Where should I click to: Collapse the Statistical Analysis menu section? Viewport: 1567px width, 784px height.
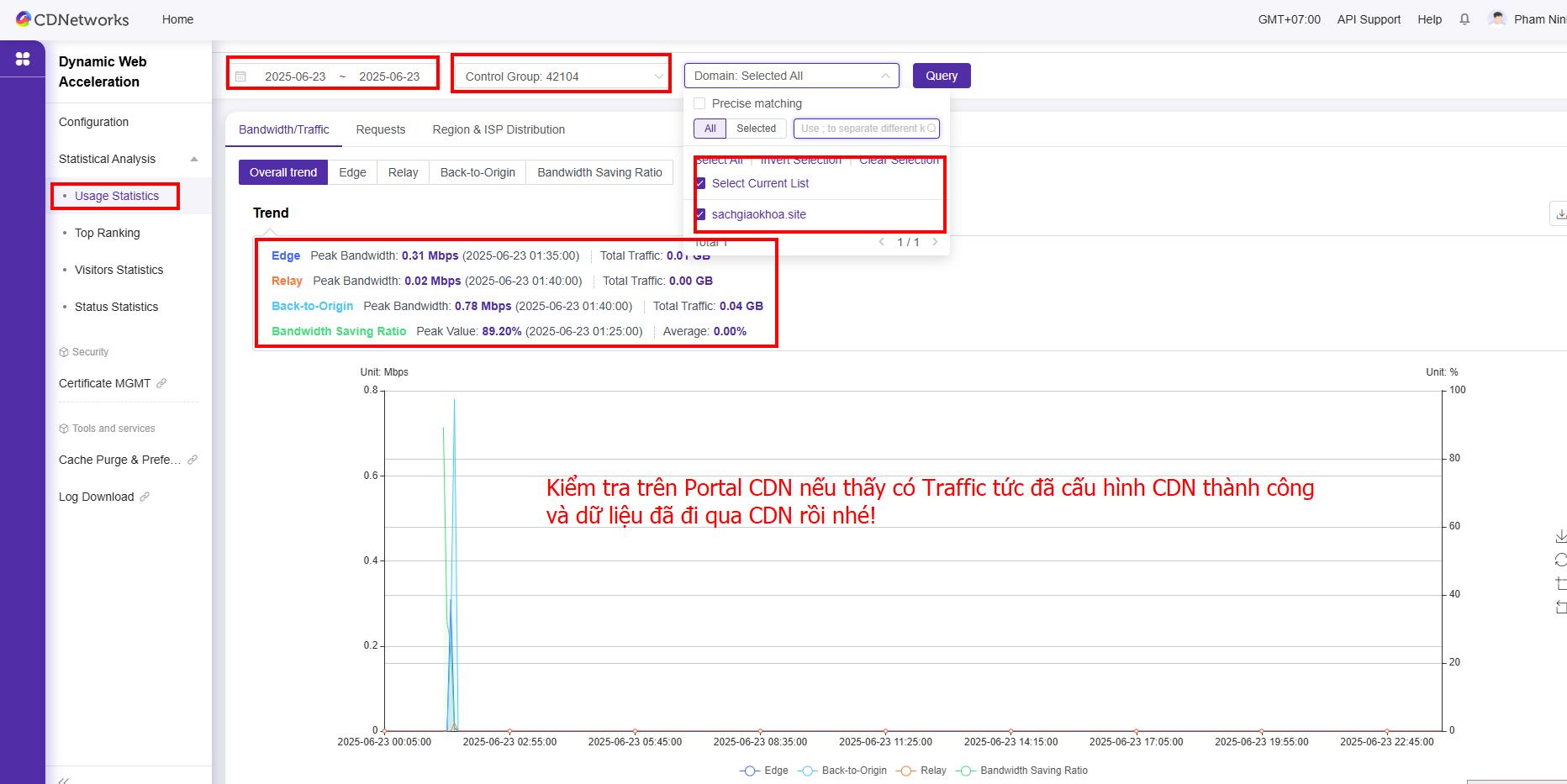point(194,159)
